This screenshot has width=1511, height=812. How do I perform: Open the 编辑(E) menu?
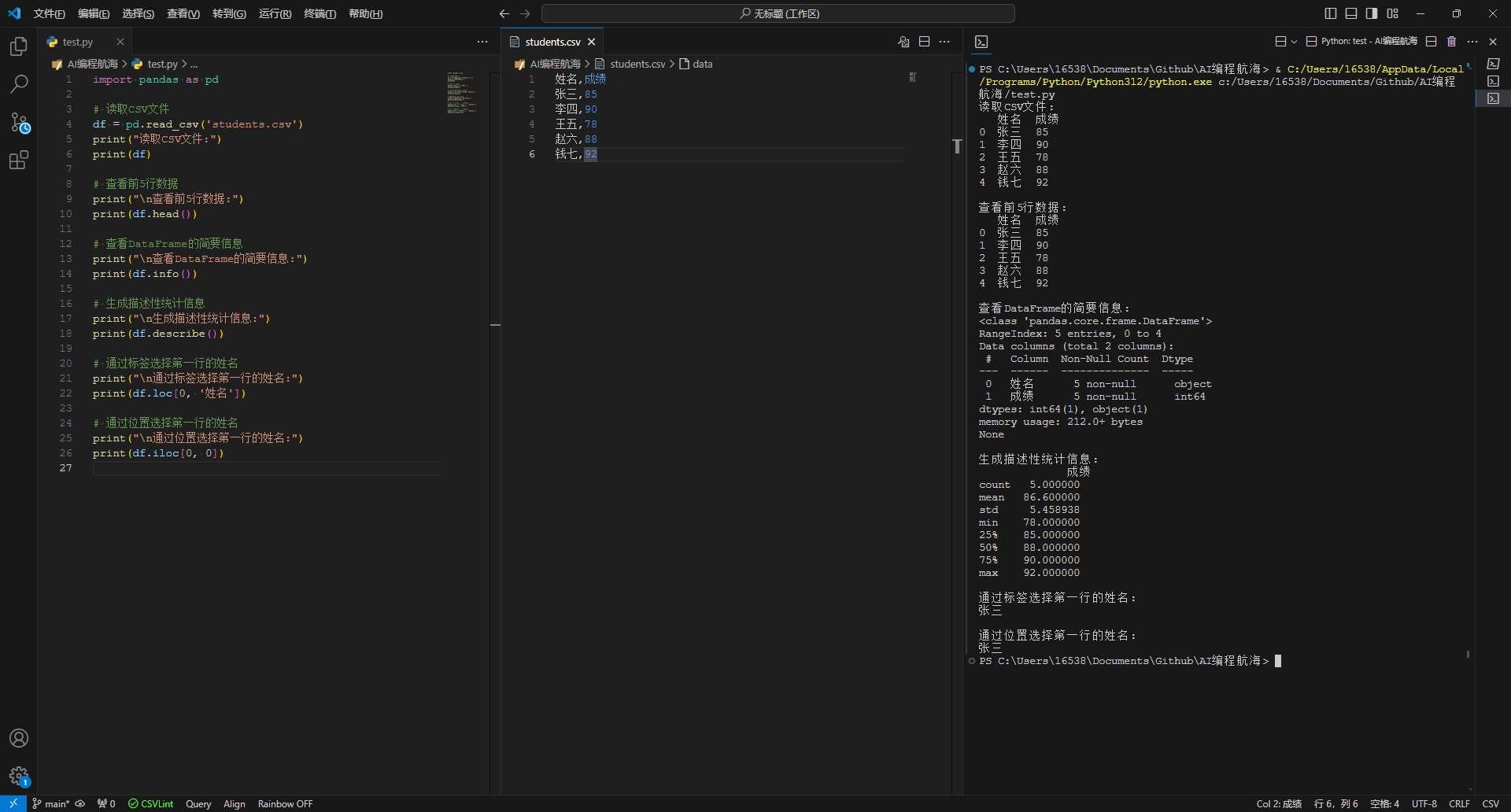click(x=94, y=13)
